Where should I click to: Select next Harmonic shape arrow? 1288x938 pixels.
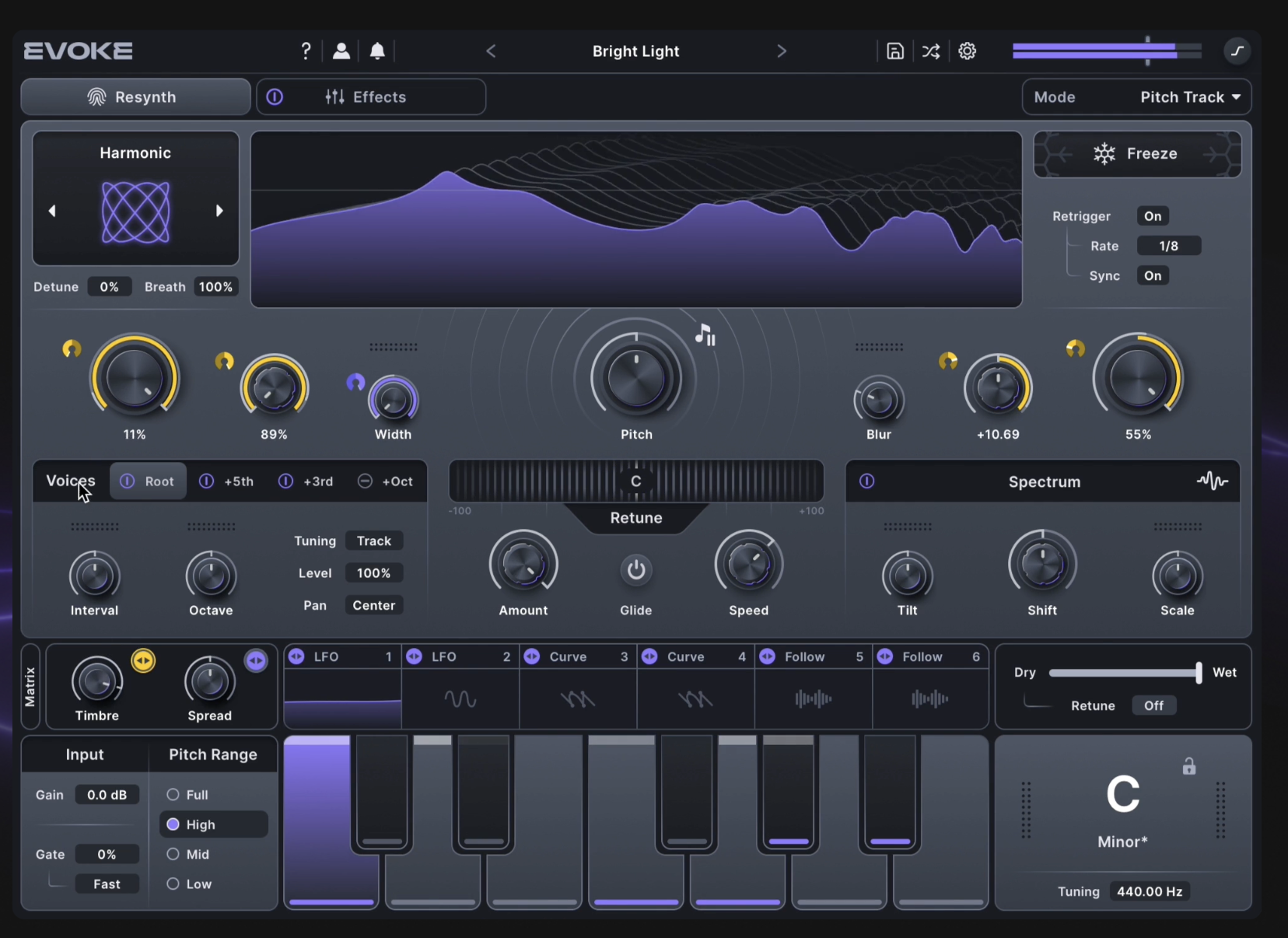point(219,211)
